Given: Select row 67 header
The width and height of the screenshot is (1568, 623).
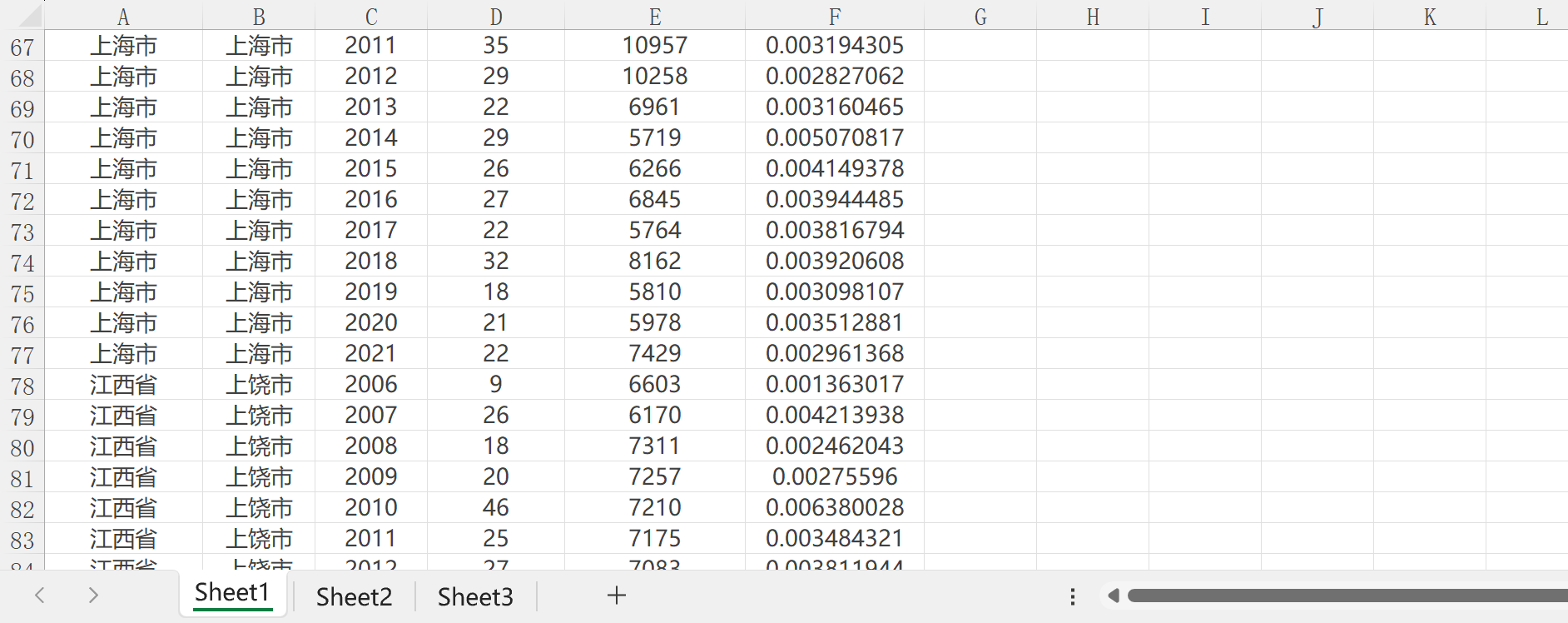Looking at the screenshot, I should point(22,47).
